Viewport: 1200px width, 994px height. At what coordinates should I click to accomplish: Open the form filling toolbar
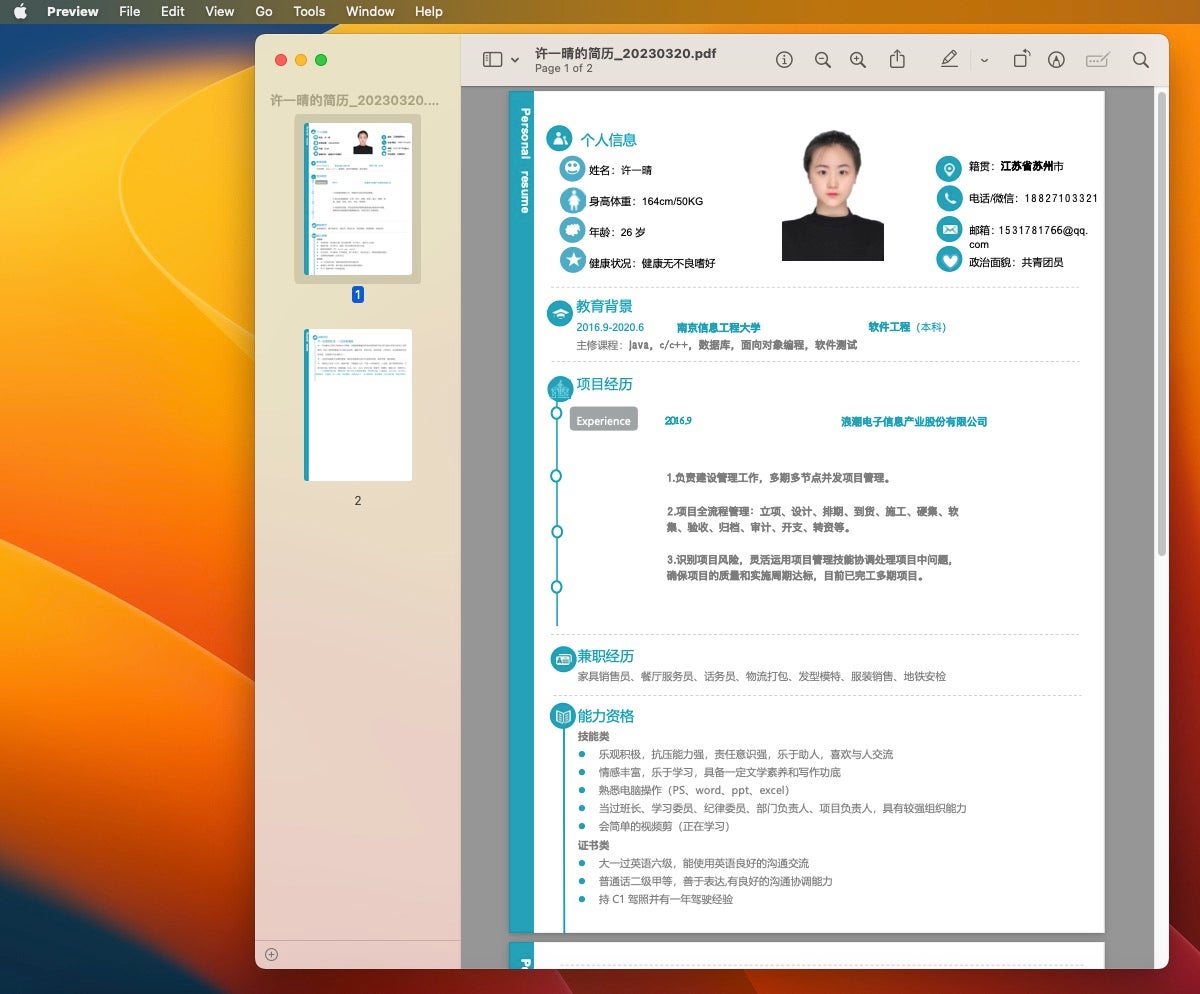[x=1098, y=60]
